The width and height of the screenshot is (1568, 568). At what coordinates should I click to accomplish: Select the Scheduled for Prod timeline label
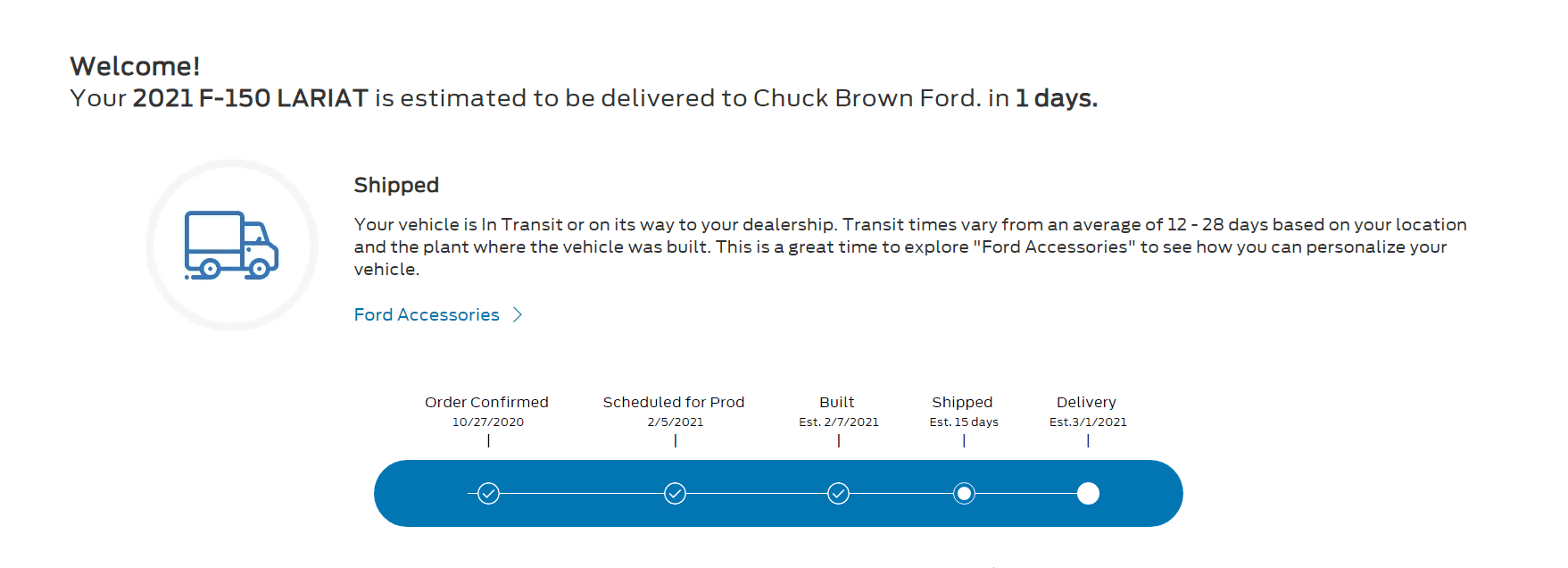(x=674, y=403)
